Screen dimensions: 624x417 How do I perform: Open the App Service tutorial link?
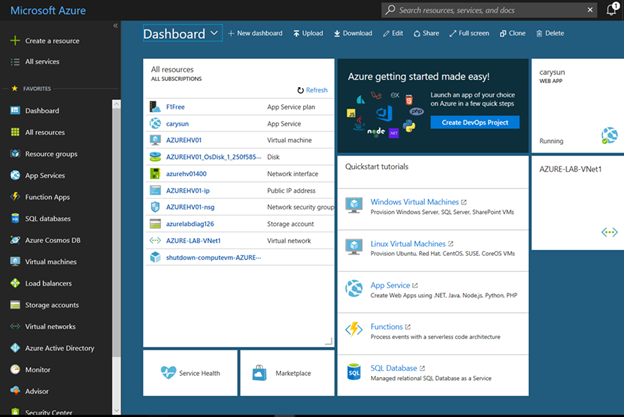click(390, 285)
